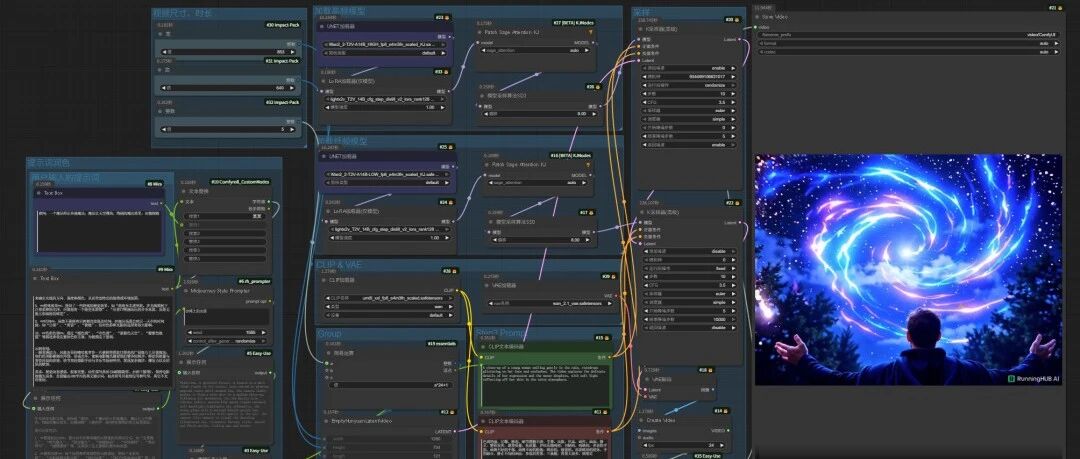Open the Wan2_2-T2V-A14B_LOW model dropdown
This screenshot has height=459, width=1080.
[388, 174]
